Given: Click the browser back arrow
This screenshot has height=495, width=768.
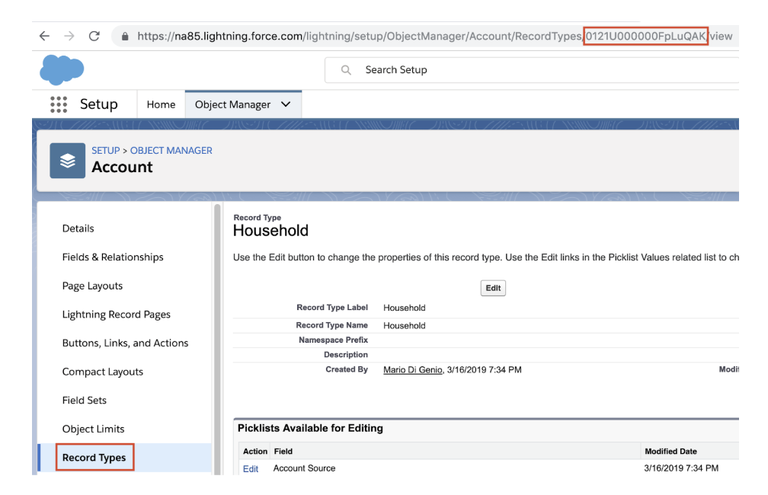Looking at the screenshot, I should (45, 36).
